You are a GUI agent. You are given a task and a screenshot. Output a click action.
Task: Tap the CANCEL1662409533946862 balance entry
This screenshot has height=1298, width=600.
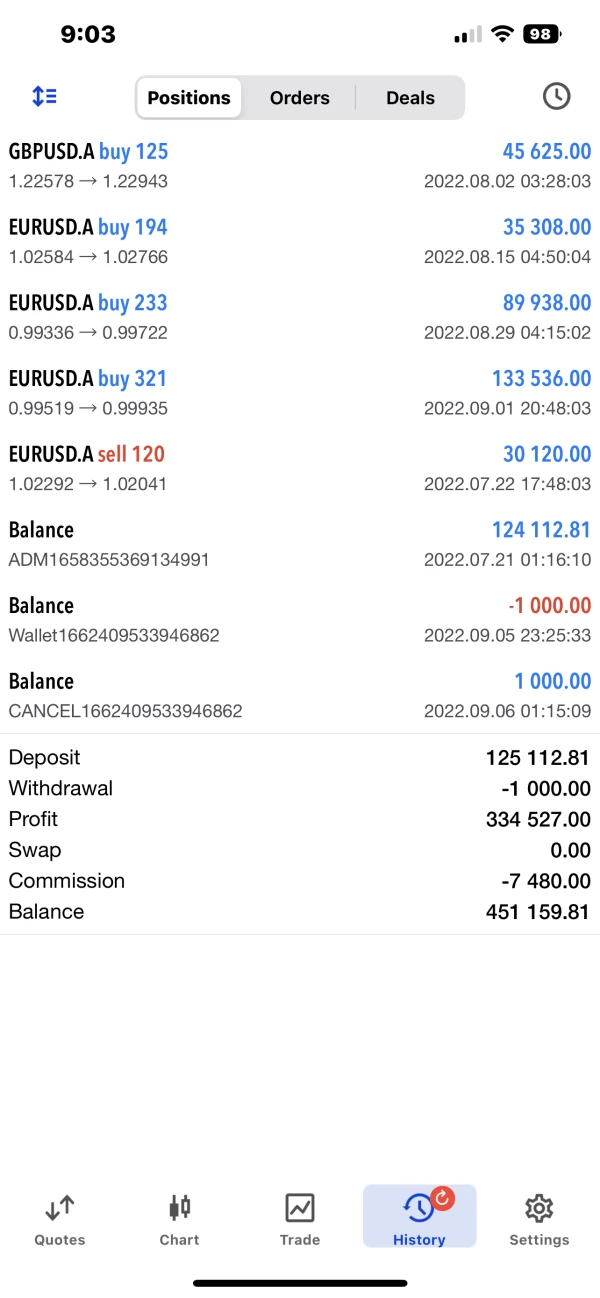click(300, 695)
